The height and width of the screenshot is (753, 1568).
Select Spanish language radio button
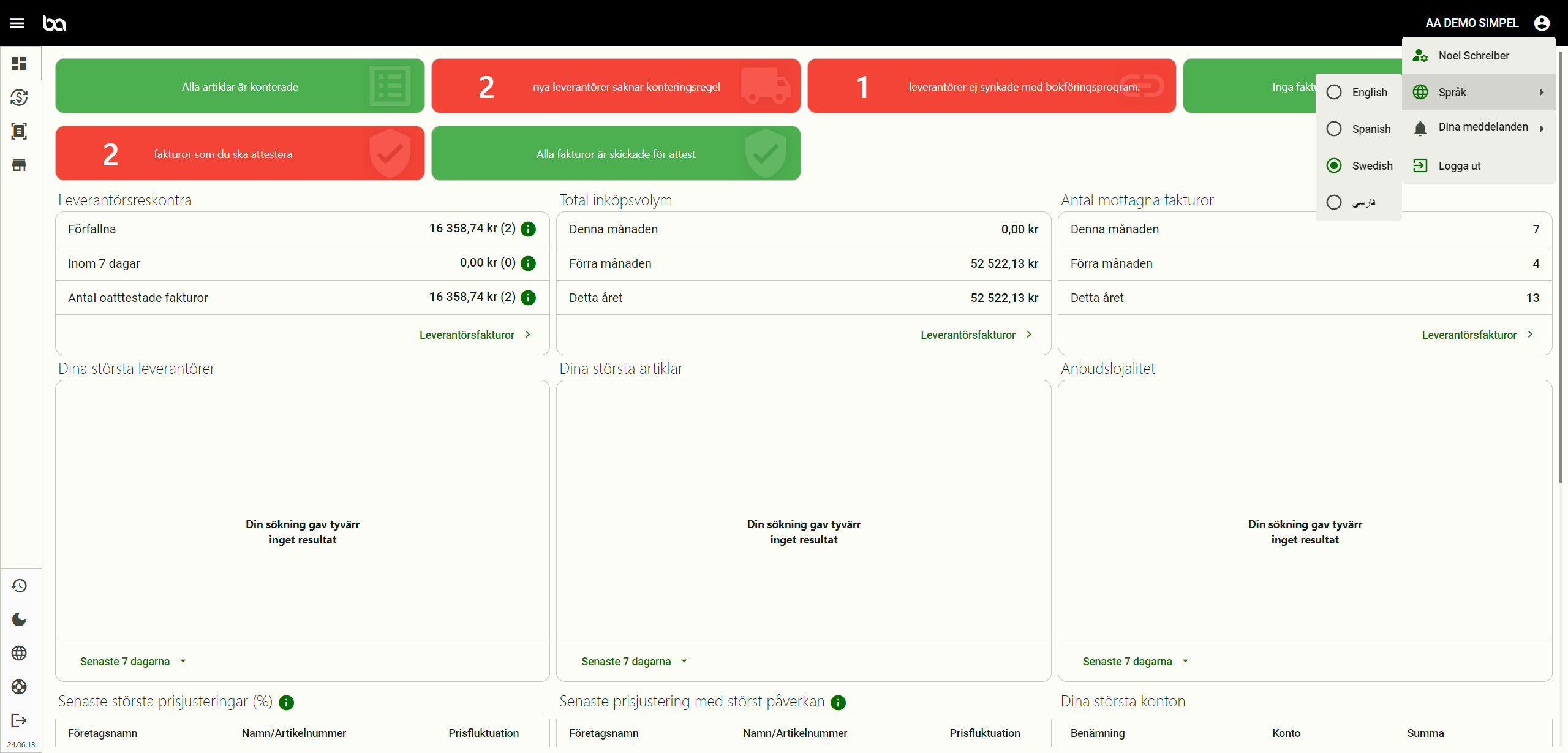[x=1334, y=129]
